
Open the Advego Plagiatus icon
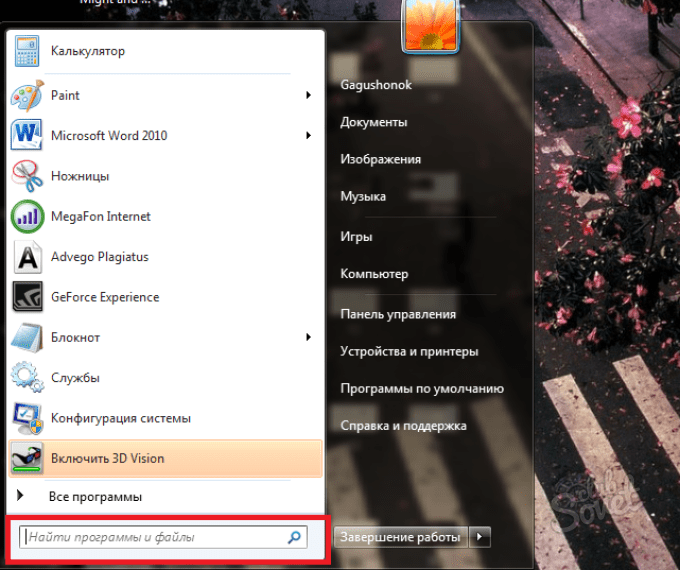point(27,257)
